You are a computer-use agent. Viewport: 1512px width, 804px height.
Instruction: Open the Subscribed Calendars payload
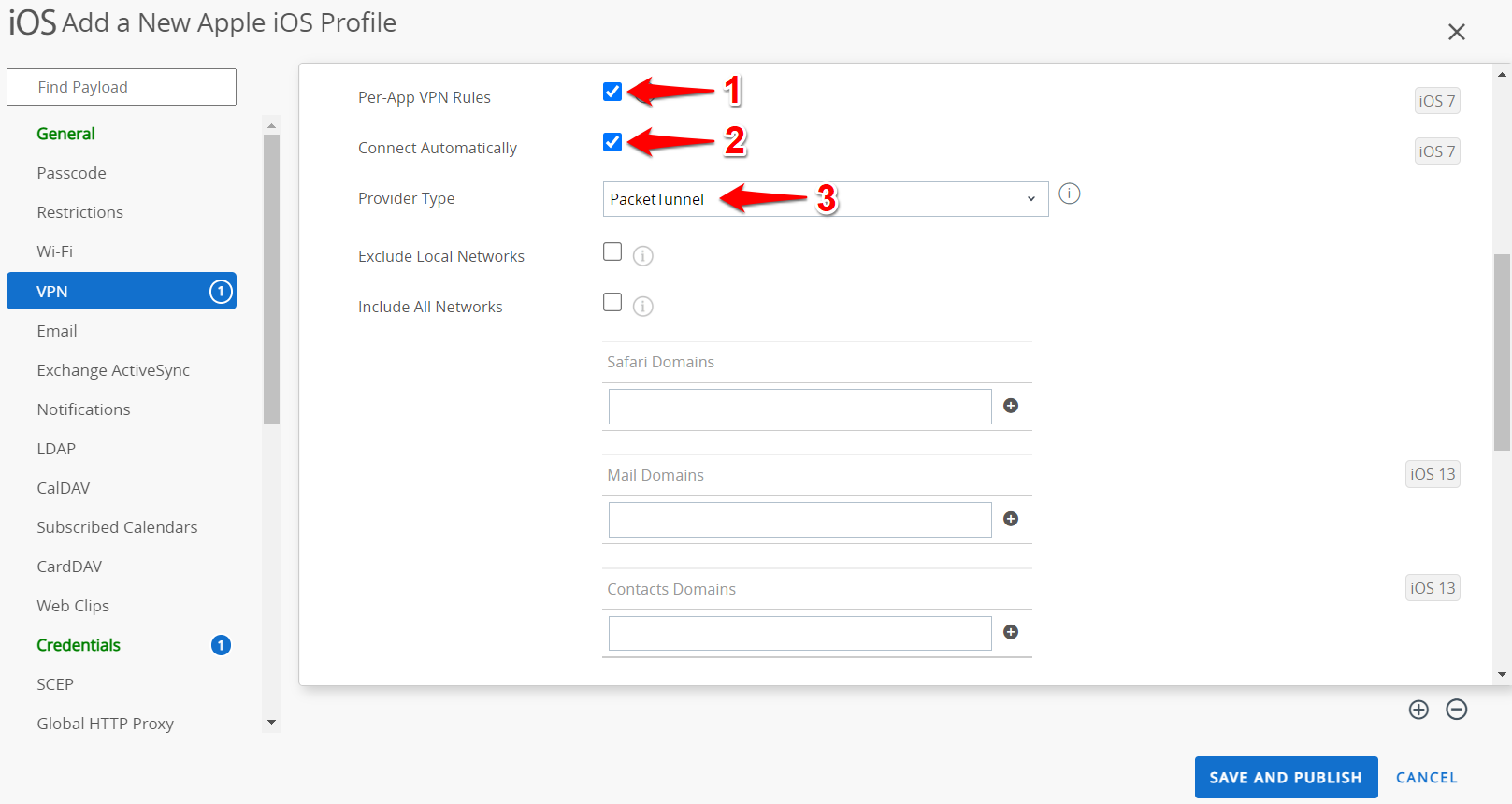coord(117,527)
